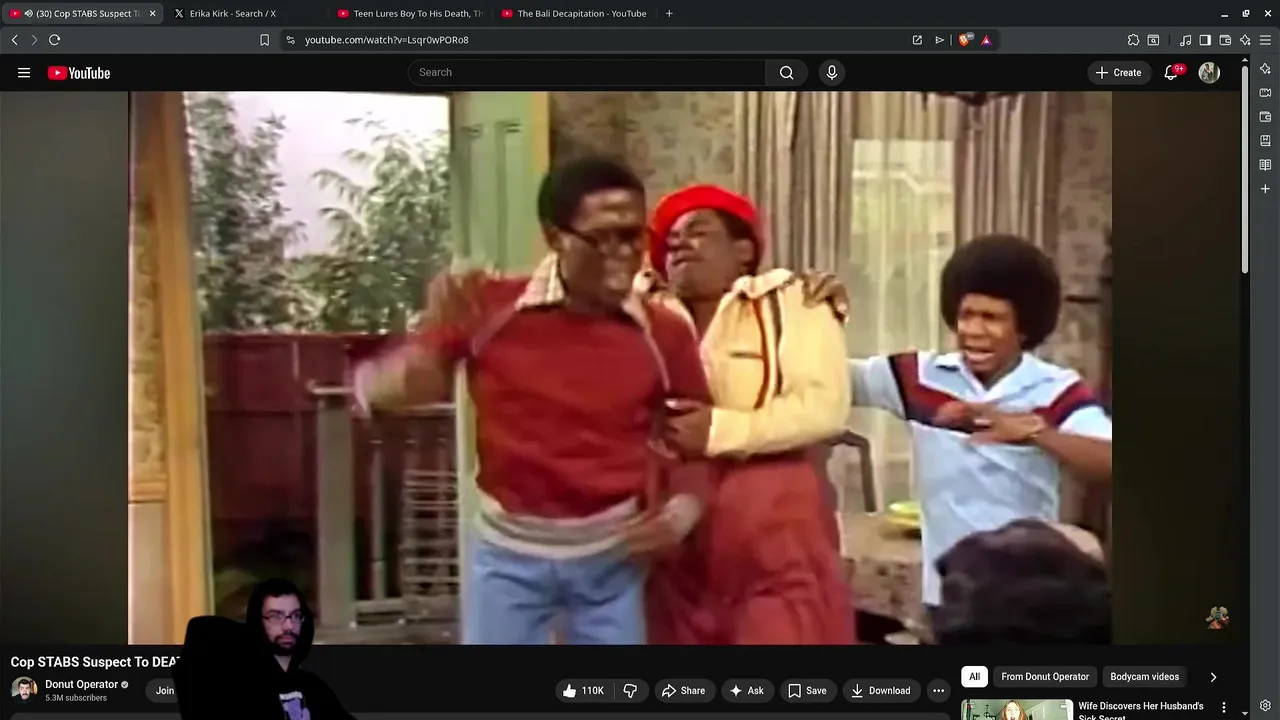Open Brave Rewards triangle icon
The image size is (1280, 720).
point(986,40)
